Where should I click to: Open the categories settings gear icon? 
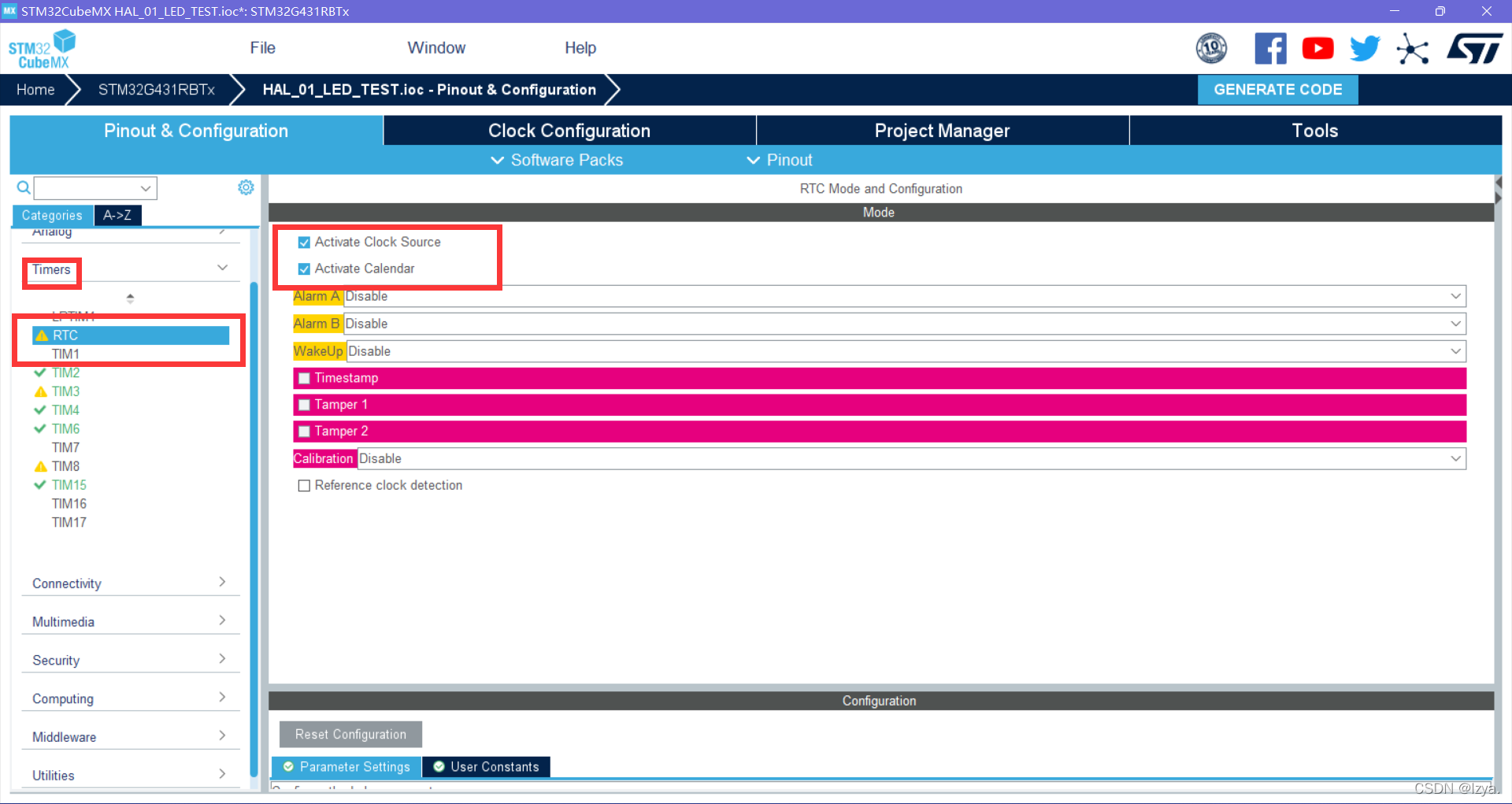246,187
